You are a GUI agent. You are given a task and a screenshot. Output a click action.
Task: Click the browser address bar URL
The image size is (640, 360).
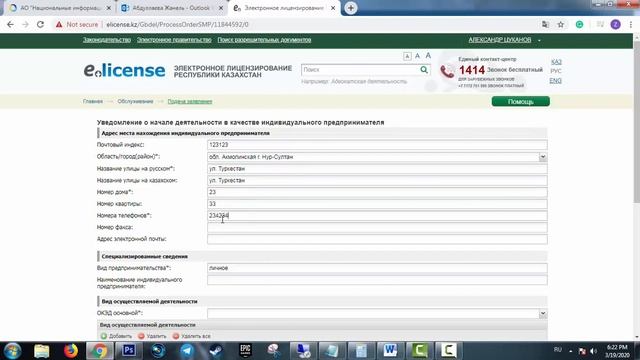(x=178, y=24)
